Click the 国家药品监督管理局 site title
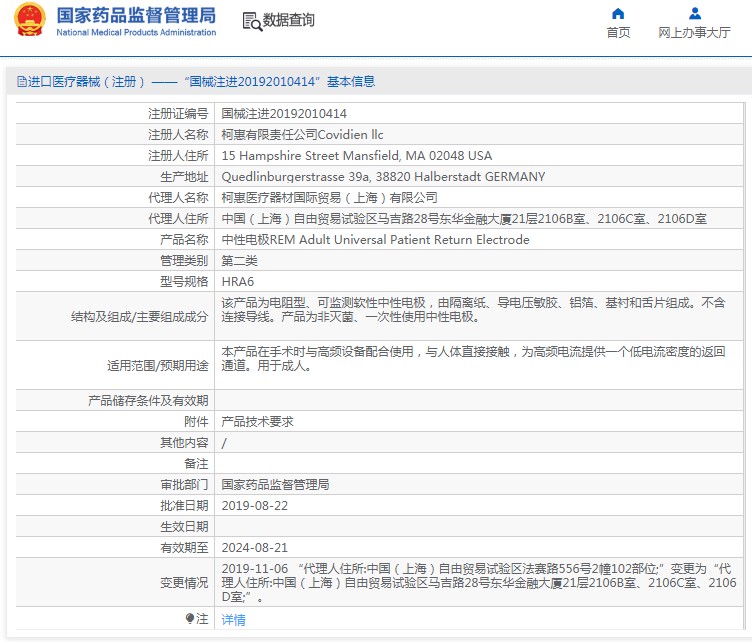 pos(136,15)
